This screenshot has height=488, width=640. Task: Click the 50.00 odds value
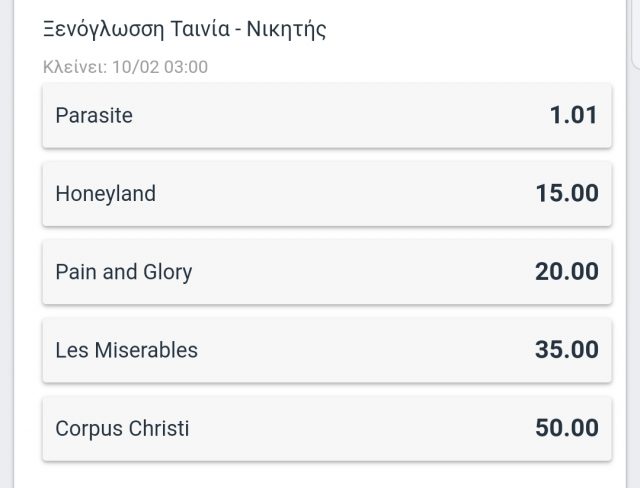pyautogui.click(x=567, y=428)
